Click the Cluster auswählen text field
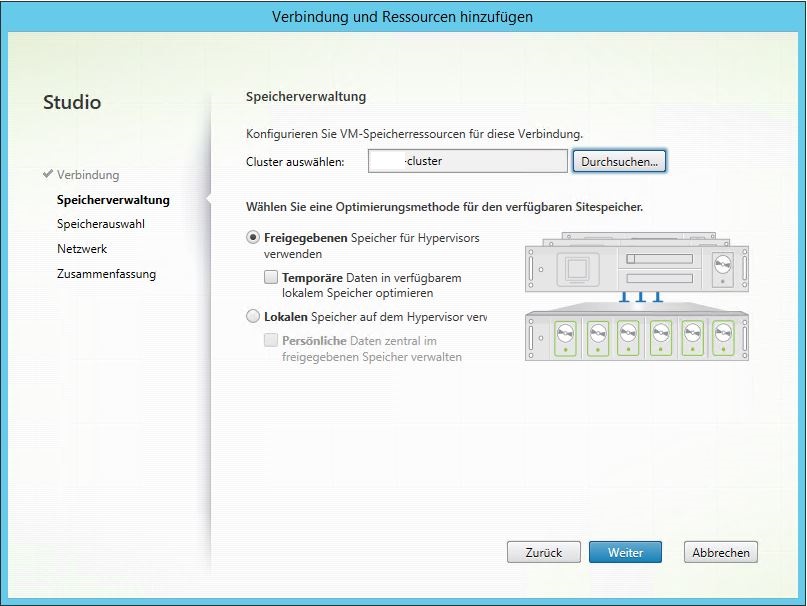Image resolution: width=807 pixels, height=606 pixels. (x=467, y=161)
